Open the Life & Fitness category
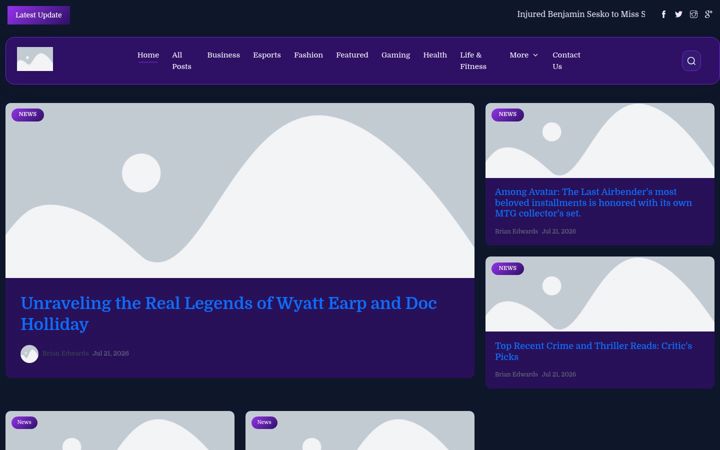Screen dimensions: 720x450 [473, 61]
